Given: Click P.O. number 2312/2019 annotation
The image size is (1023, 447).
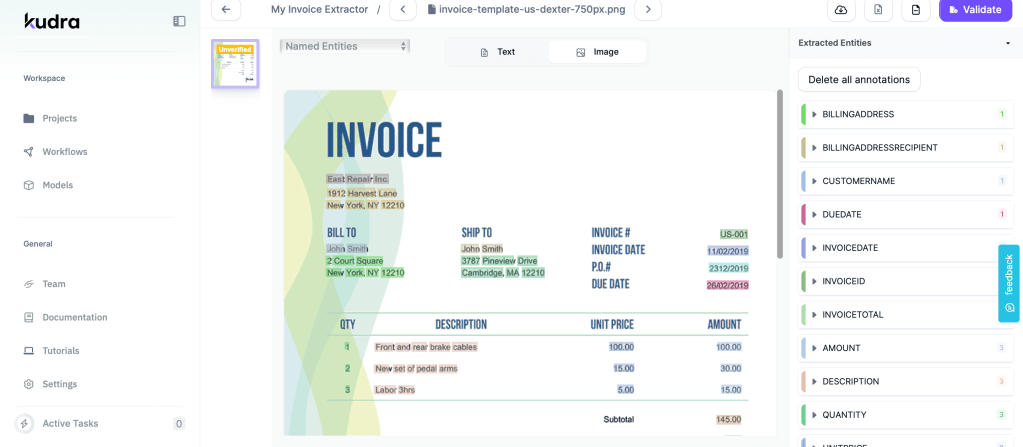Looking at the screenshot, I should point(729,268).
